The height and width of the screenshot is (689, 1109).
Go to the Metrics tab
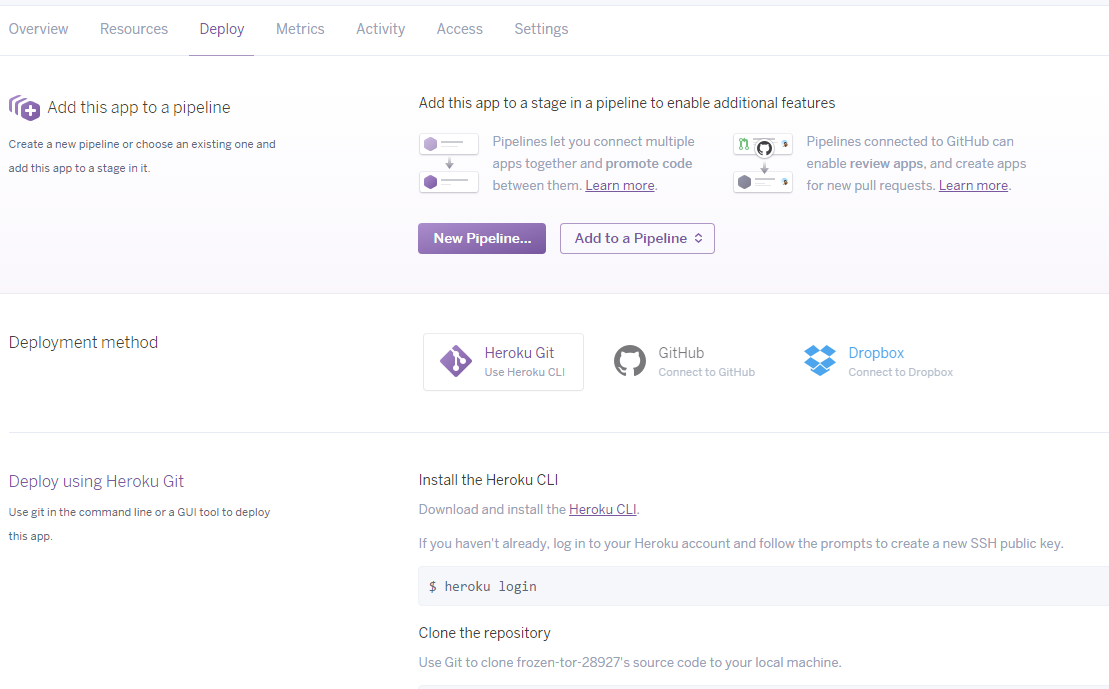[x=300, y=29]
